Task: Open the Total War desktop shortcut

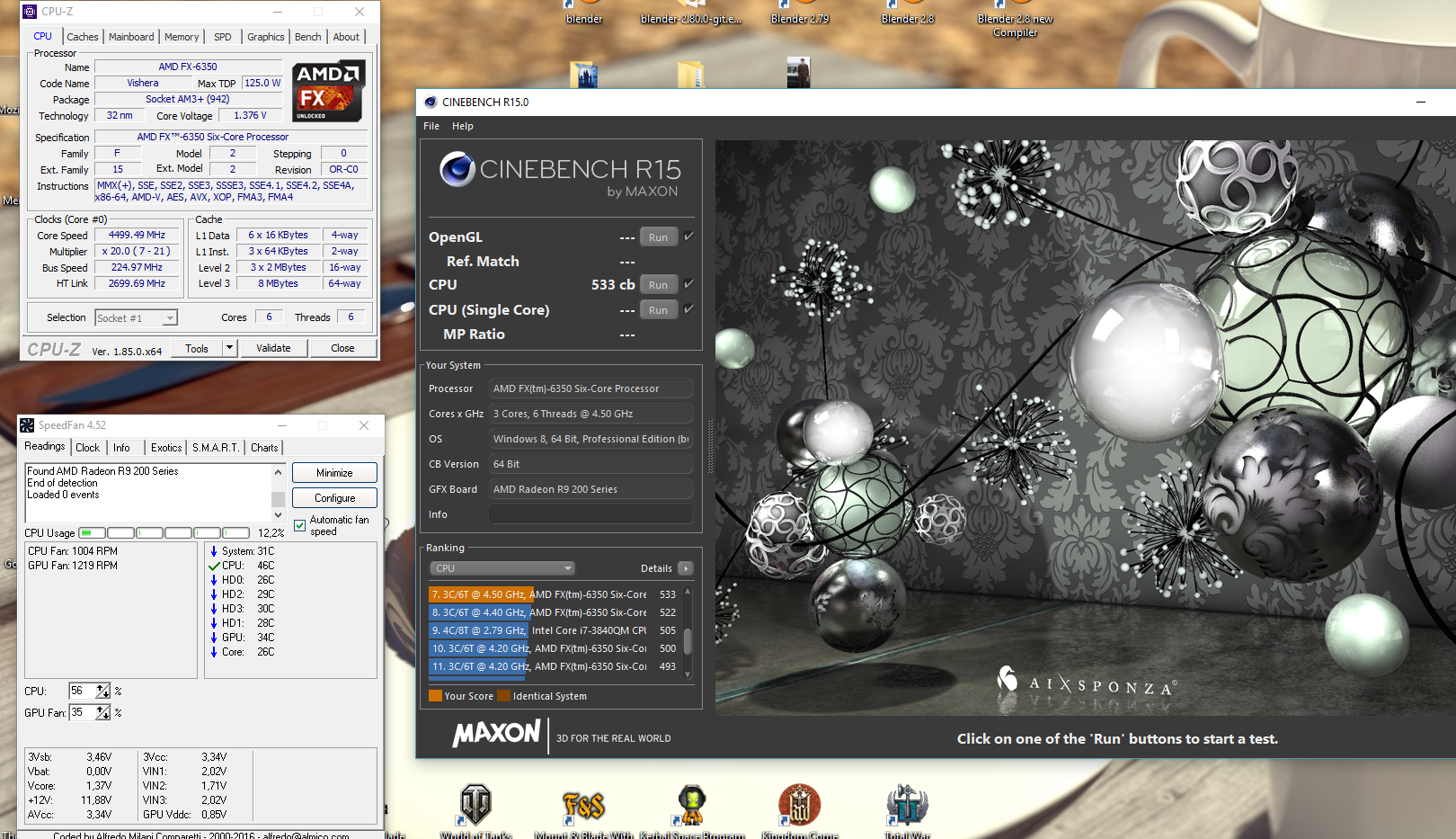Action: click(x=907, y=810)
